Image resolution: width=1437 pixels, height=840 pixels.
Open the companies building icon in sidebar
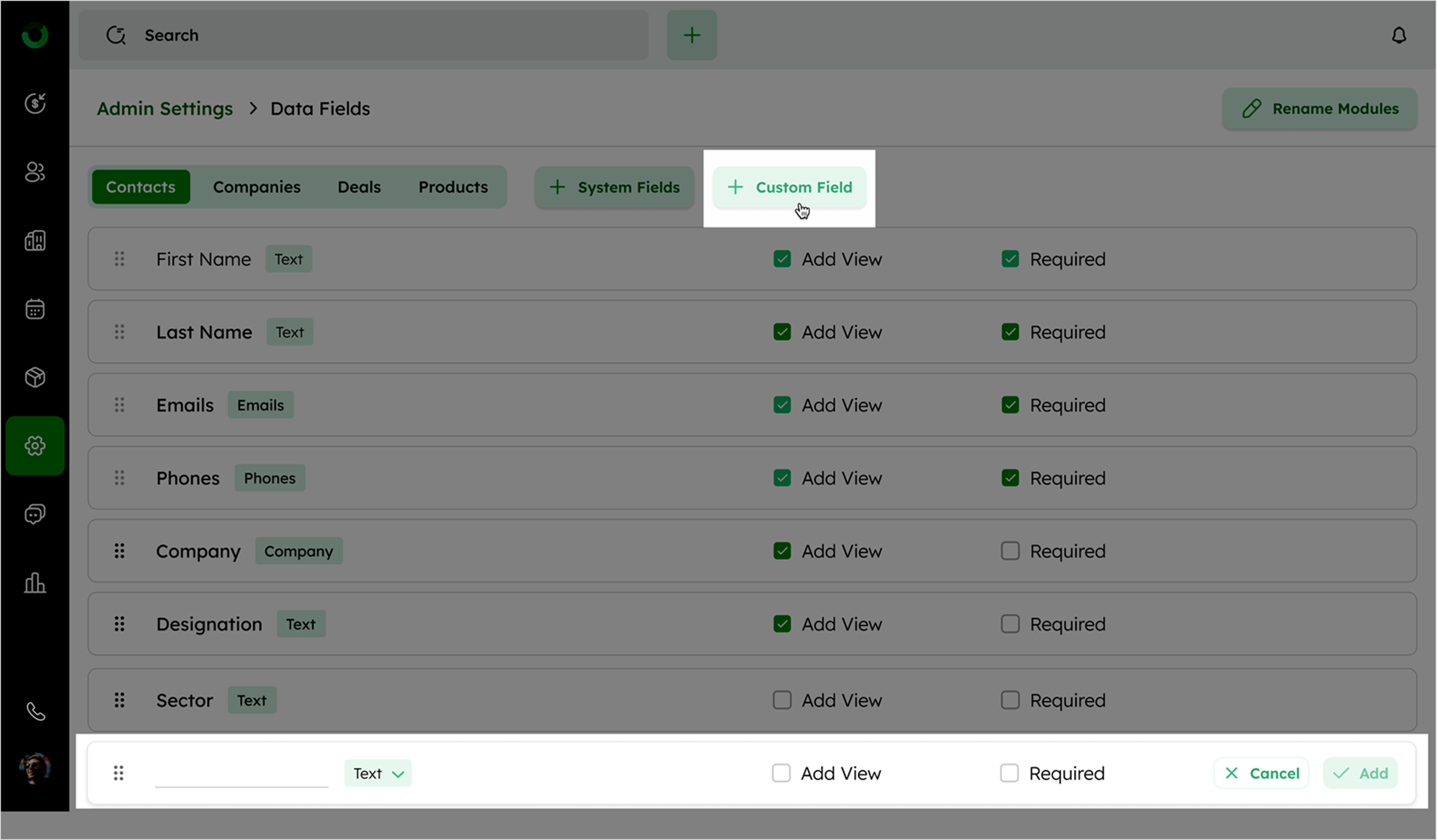pos(35,241)
